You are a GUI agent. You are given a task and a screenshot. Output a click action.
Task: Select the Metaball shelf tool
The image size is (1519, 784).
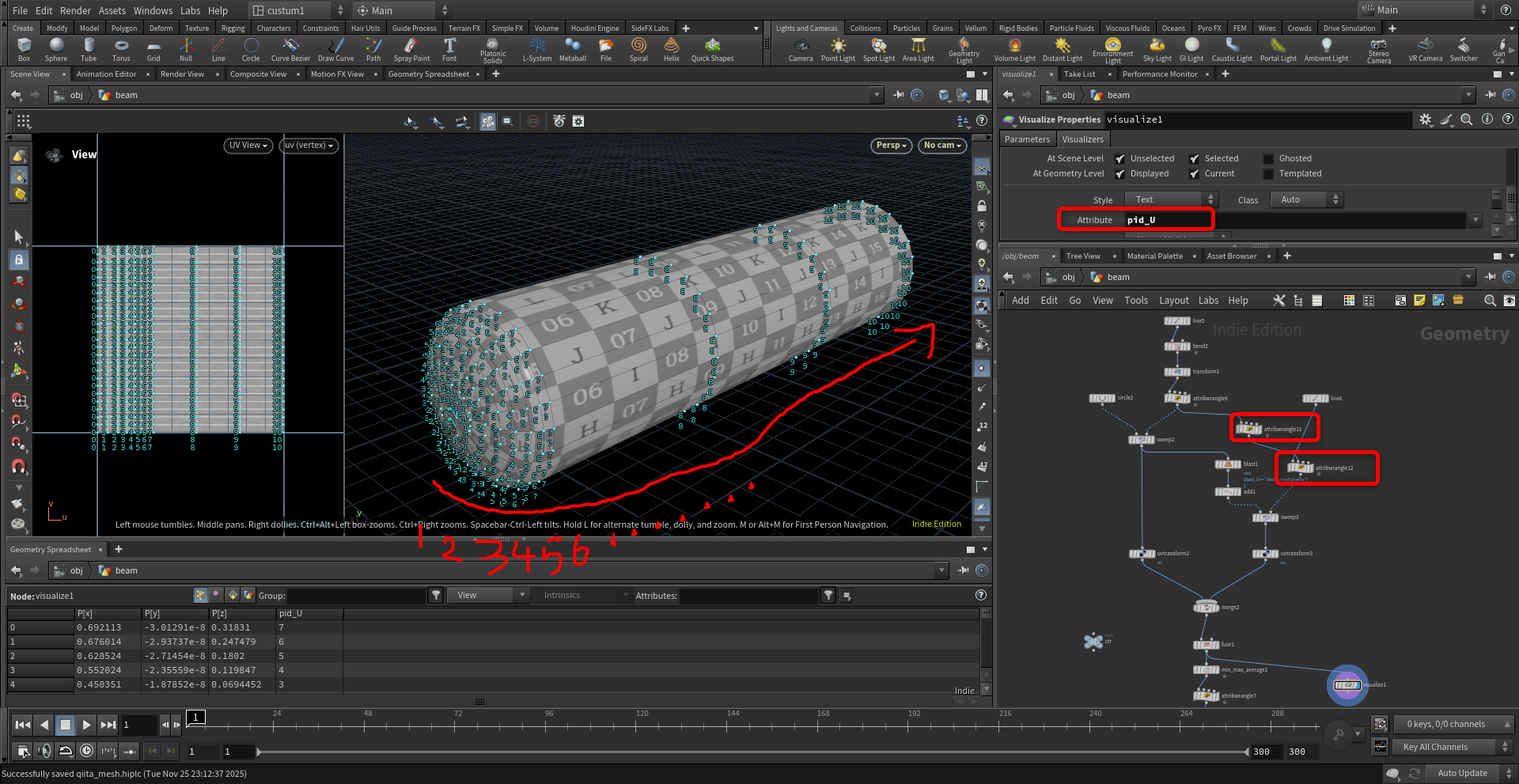pyautogui.click(x=573, y=49)
